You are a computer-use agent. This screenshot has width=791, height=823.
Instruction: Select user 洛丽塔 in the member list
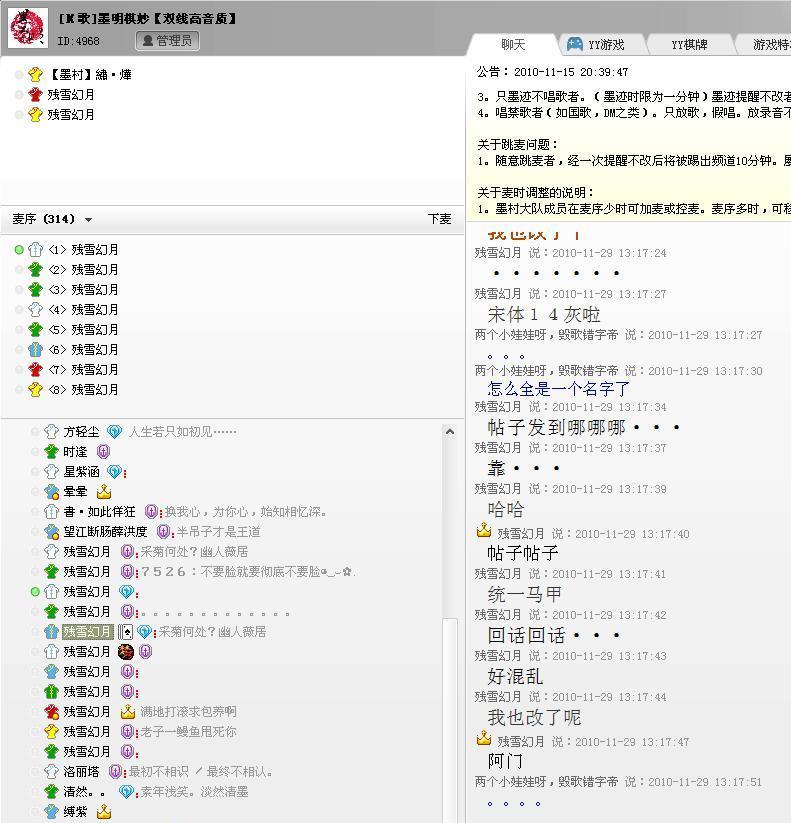[x=81, y=772]
